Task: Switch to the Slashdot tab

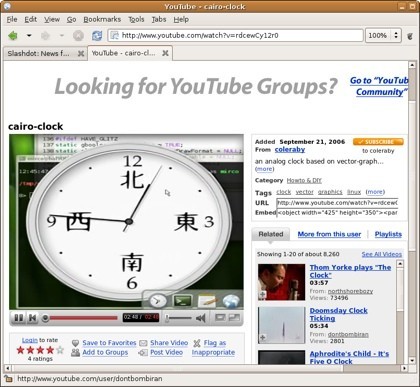Action: coord(38,53)
